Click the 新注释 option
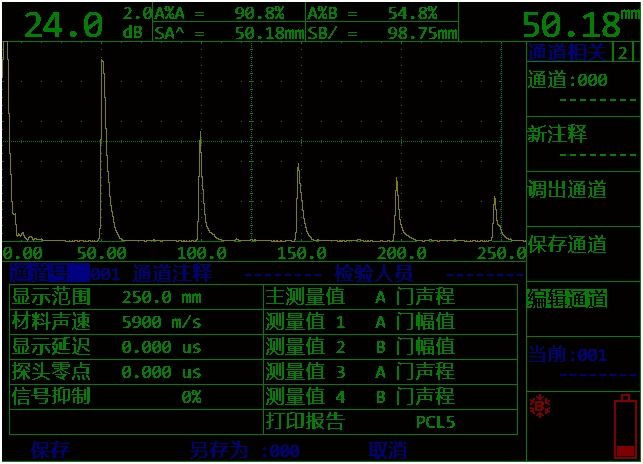 (x=558, y=135)
